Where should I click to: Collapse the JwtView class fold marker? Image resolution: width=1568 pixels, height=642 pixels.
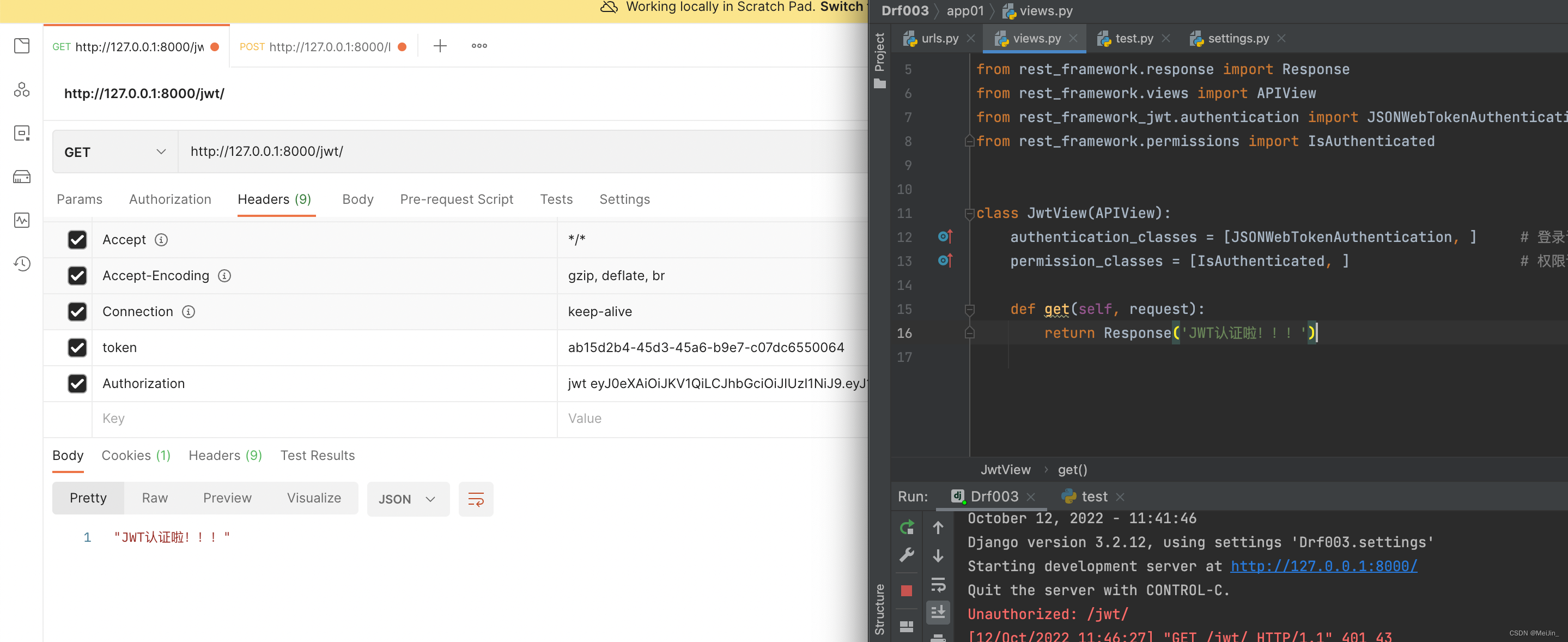(x=969, y=214)
